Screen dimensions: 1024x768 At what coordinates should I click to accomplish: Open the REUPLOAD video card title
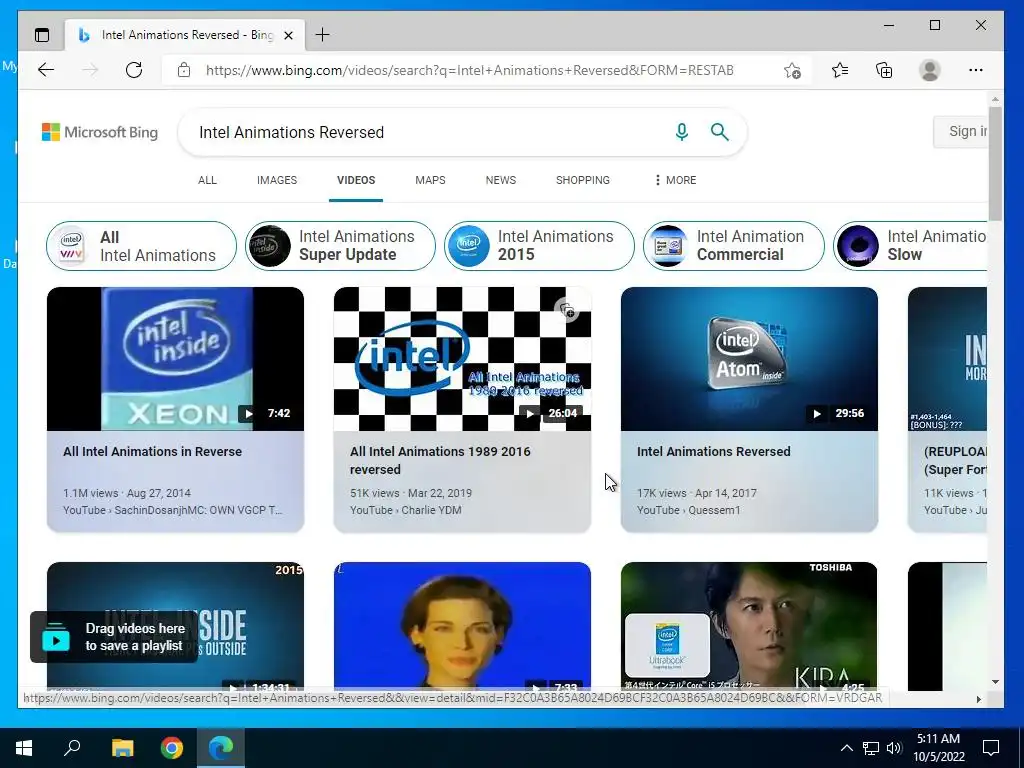pos(955,460)
